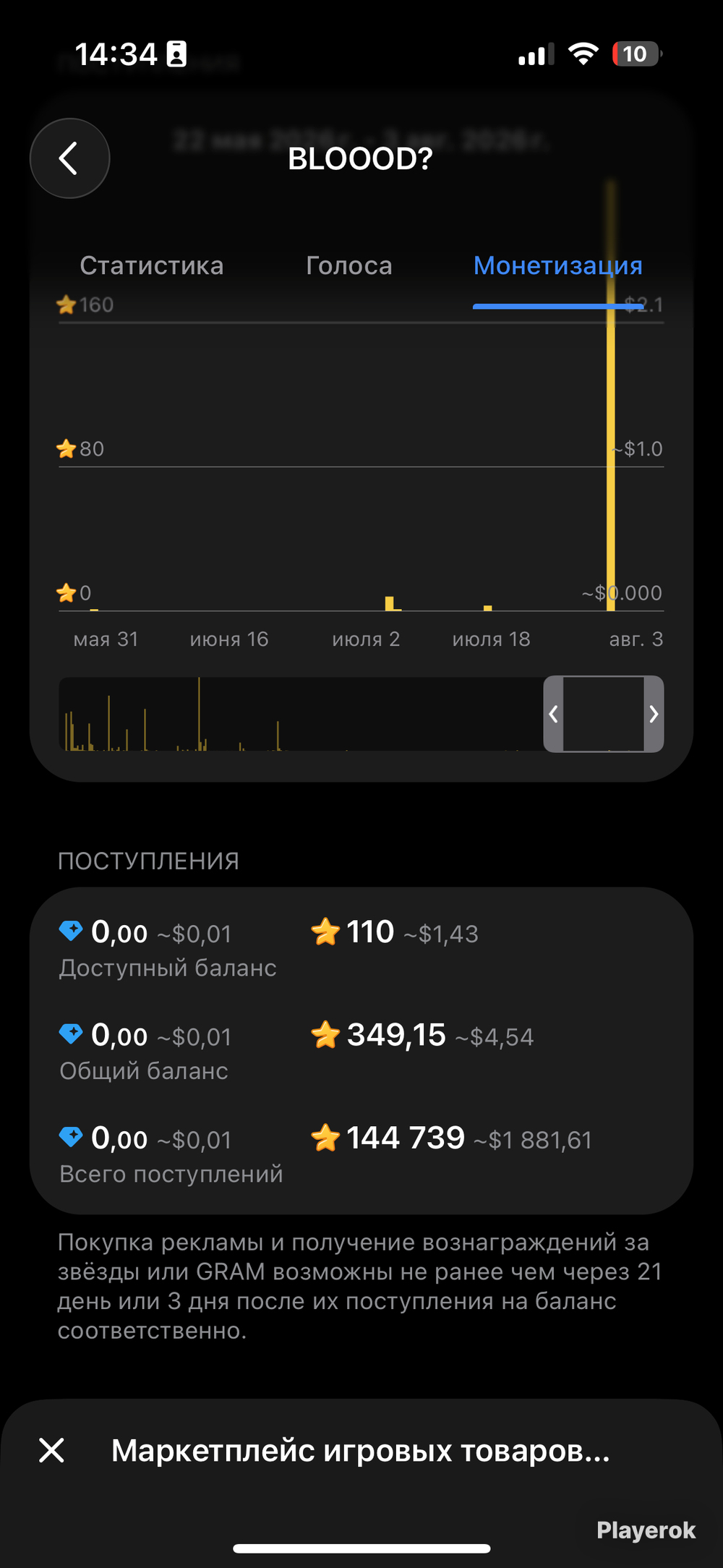
Task: Open the Маркетплейс игровых товаров ad
Action: pos(360,1450)
